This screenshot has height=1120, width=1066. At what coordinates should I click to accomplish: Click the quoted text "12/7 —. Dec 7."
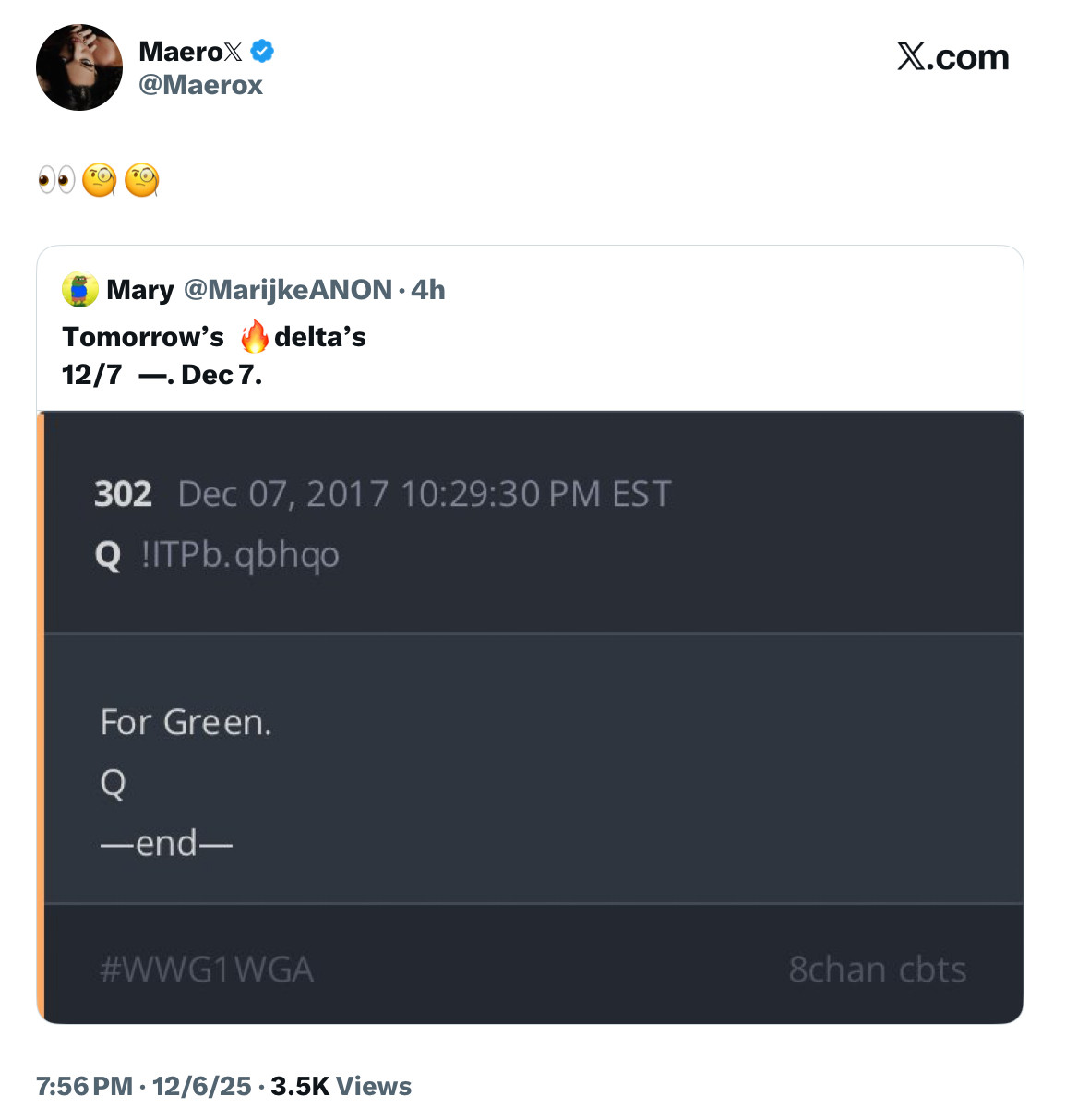coord(162,375)
